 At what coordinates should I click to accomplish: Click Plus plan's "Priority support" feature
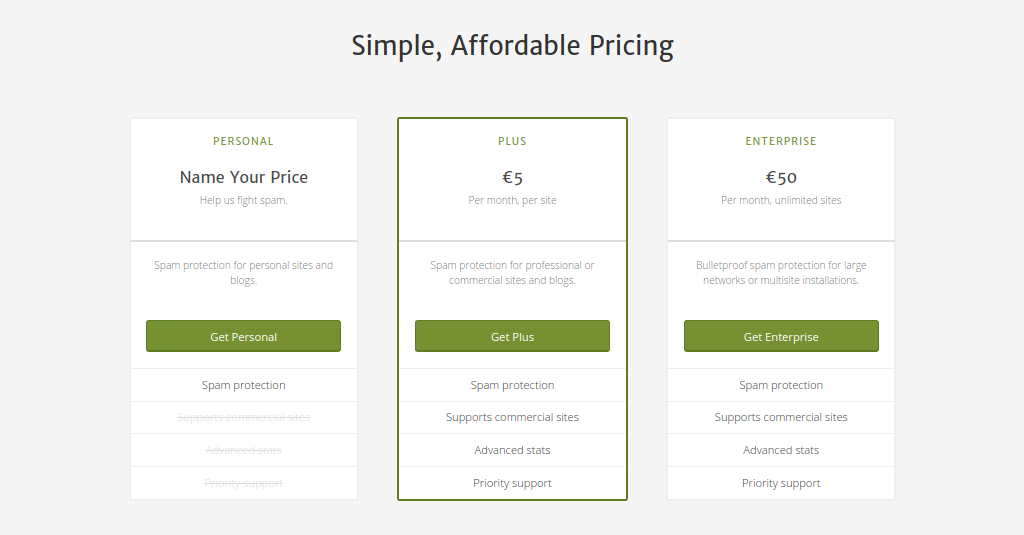pos(512,483)
